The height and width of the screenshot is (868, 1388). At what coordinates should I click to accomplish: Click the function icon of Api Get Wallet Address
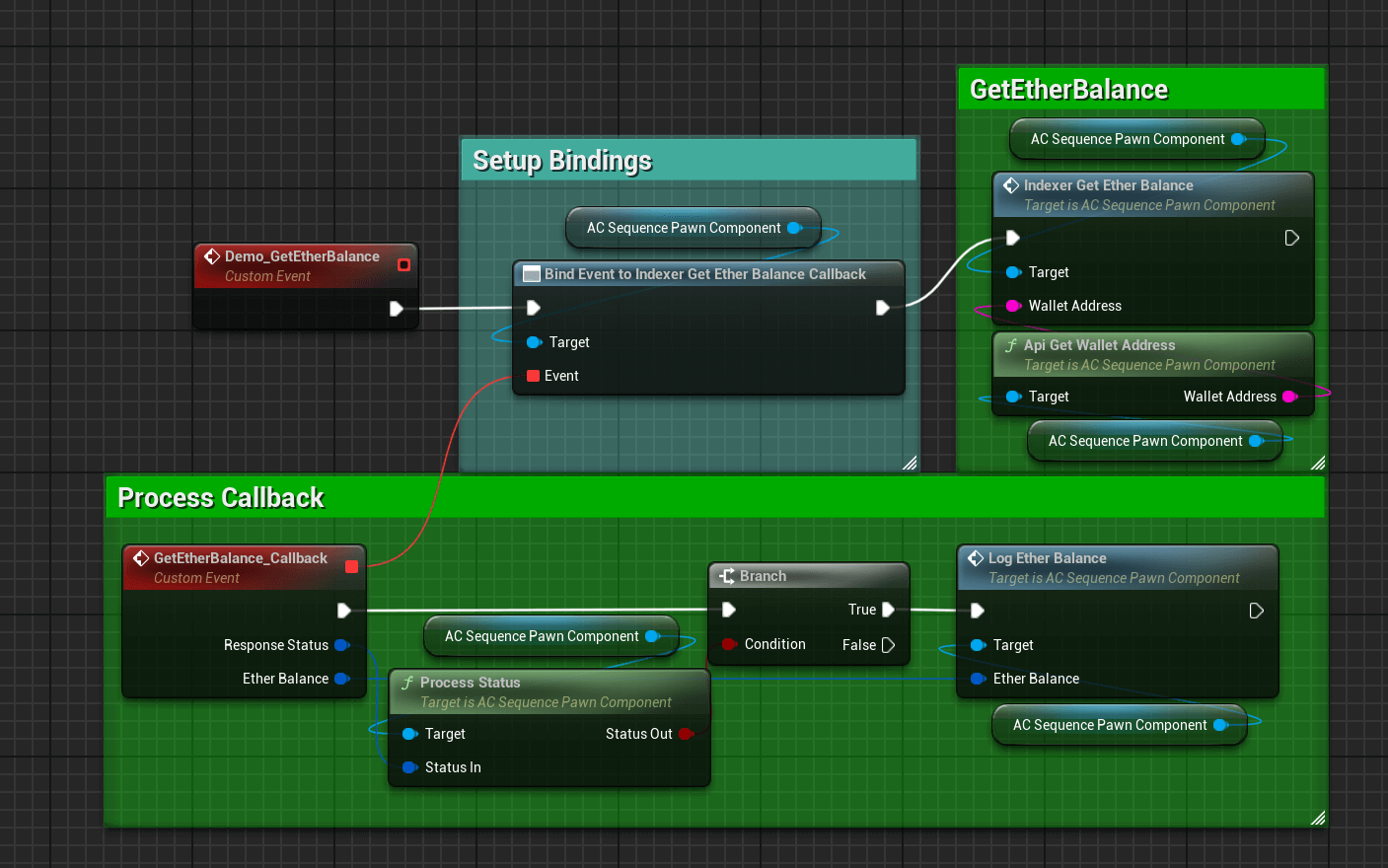[x=1011, y=345]
